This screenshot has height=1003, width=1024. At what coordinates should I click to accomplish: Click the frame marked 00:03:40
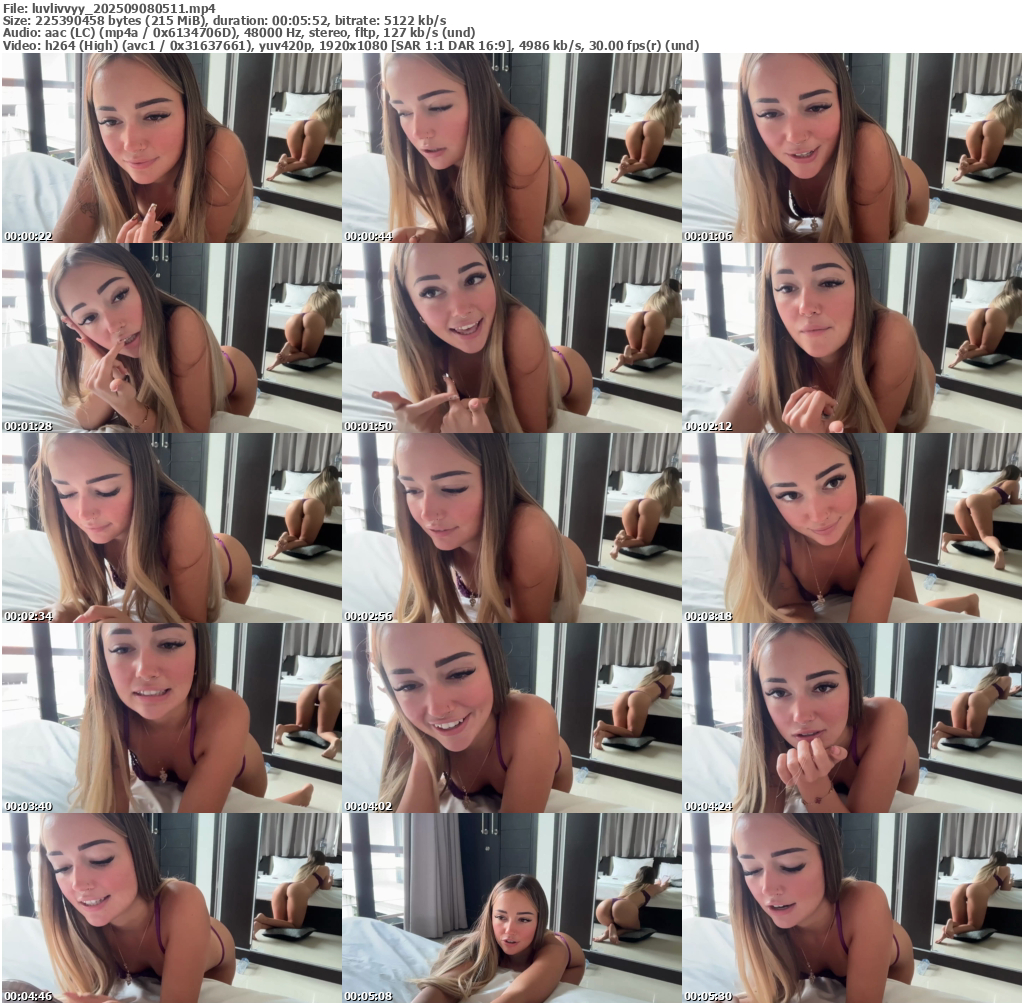pyautogui.click(x=171, y=718)
